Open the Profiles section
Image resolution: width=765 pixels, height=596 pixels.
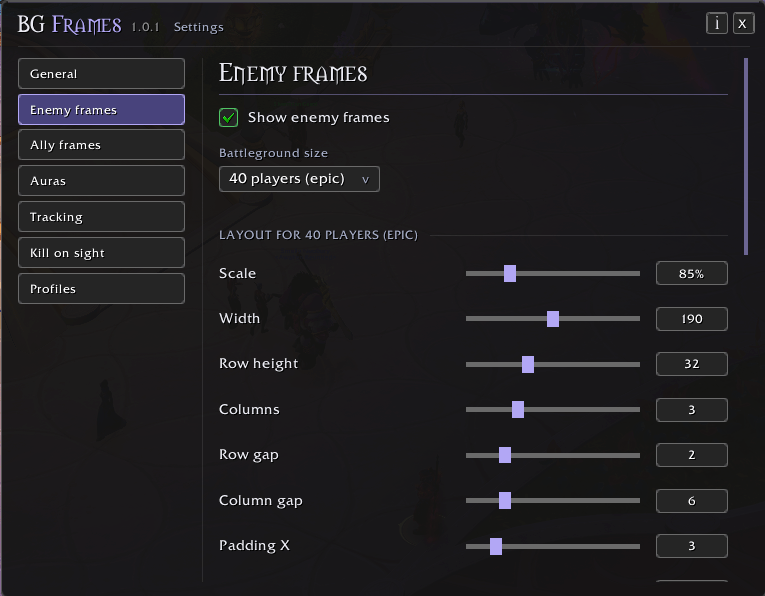point(101,289)
